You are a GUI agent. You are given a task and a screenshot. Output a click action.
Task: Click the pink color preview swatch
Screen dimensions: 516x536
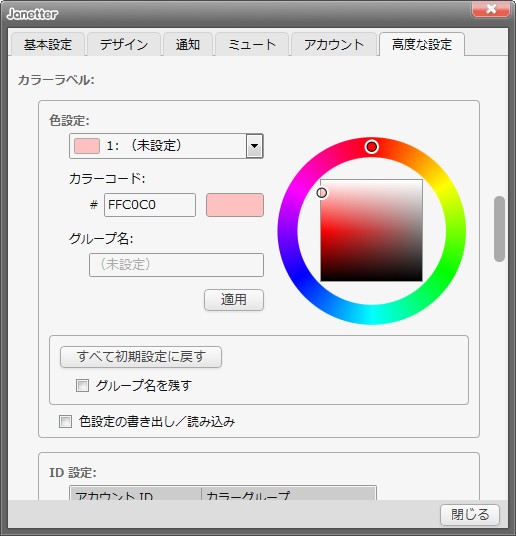click(x=235, y=205)
